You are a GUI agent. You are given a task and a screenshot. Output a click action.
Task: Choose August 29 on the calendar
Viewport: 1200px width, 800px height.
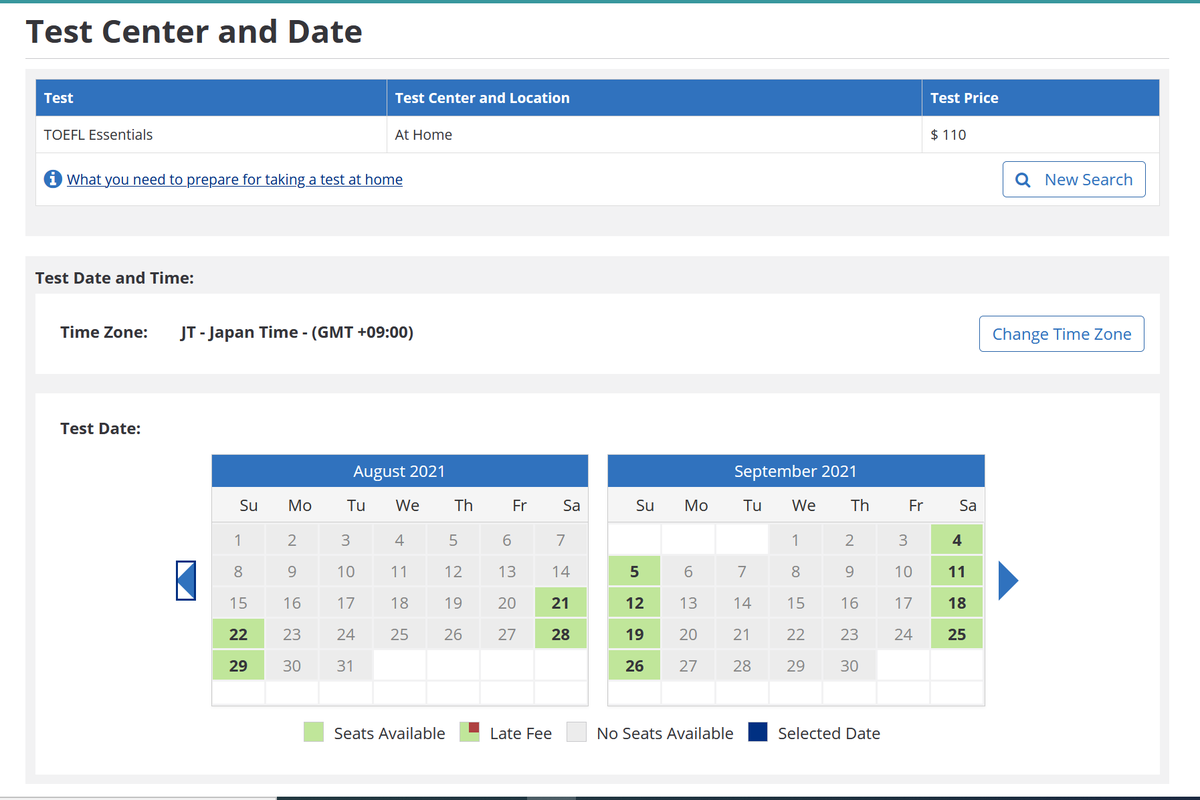pos(238,665)
